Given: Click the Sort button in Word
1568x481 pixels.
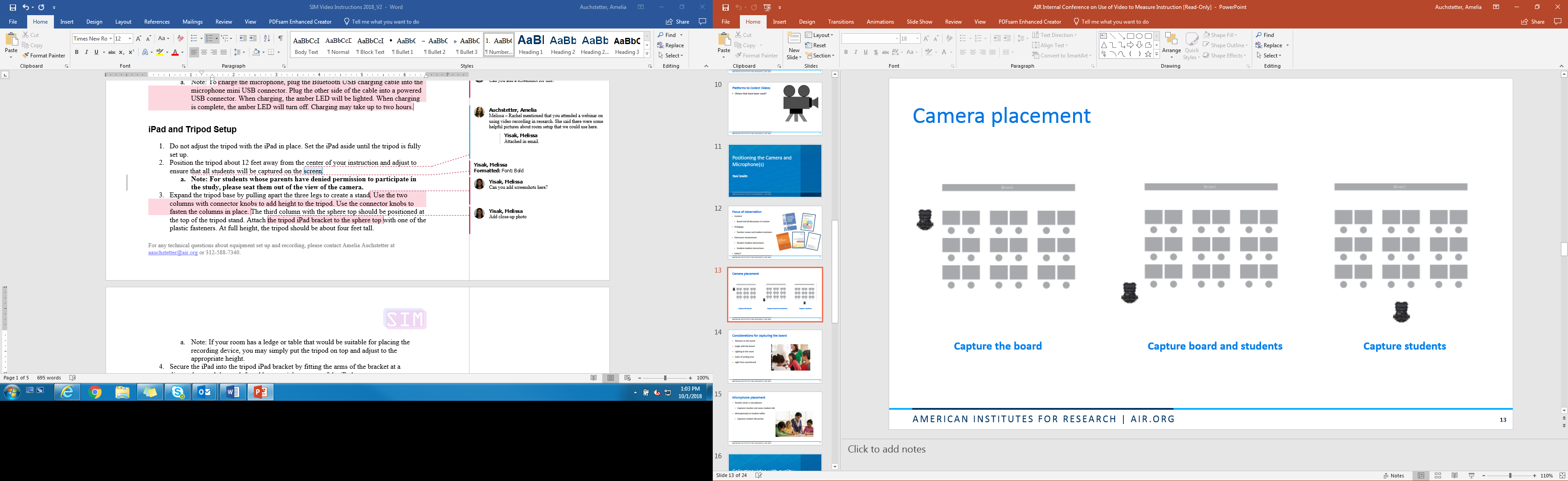Looking at the screenshot, I should (x=267, y=38).
